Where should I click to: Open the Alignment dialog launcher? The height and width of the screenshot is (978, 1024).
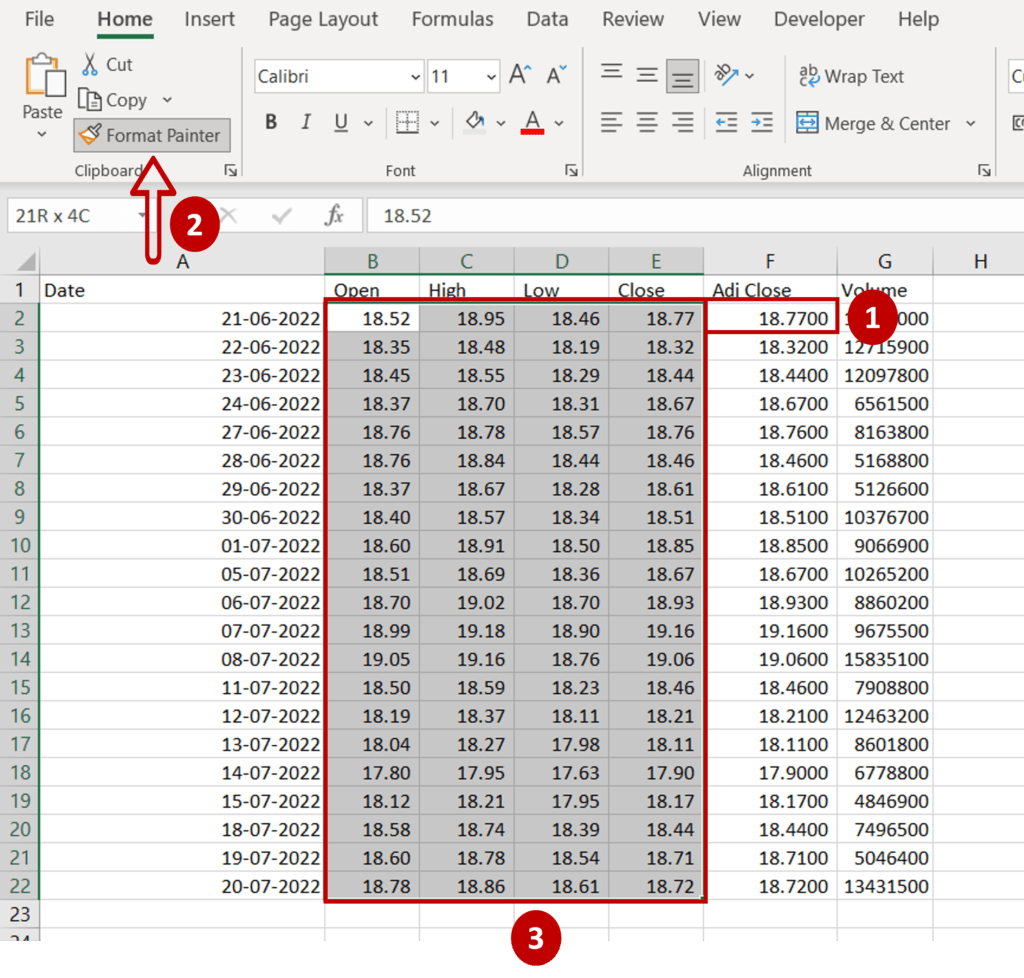[983, 170]
